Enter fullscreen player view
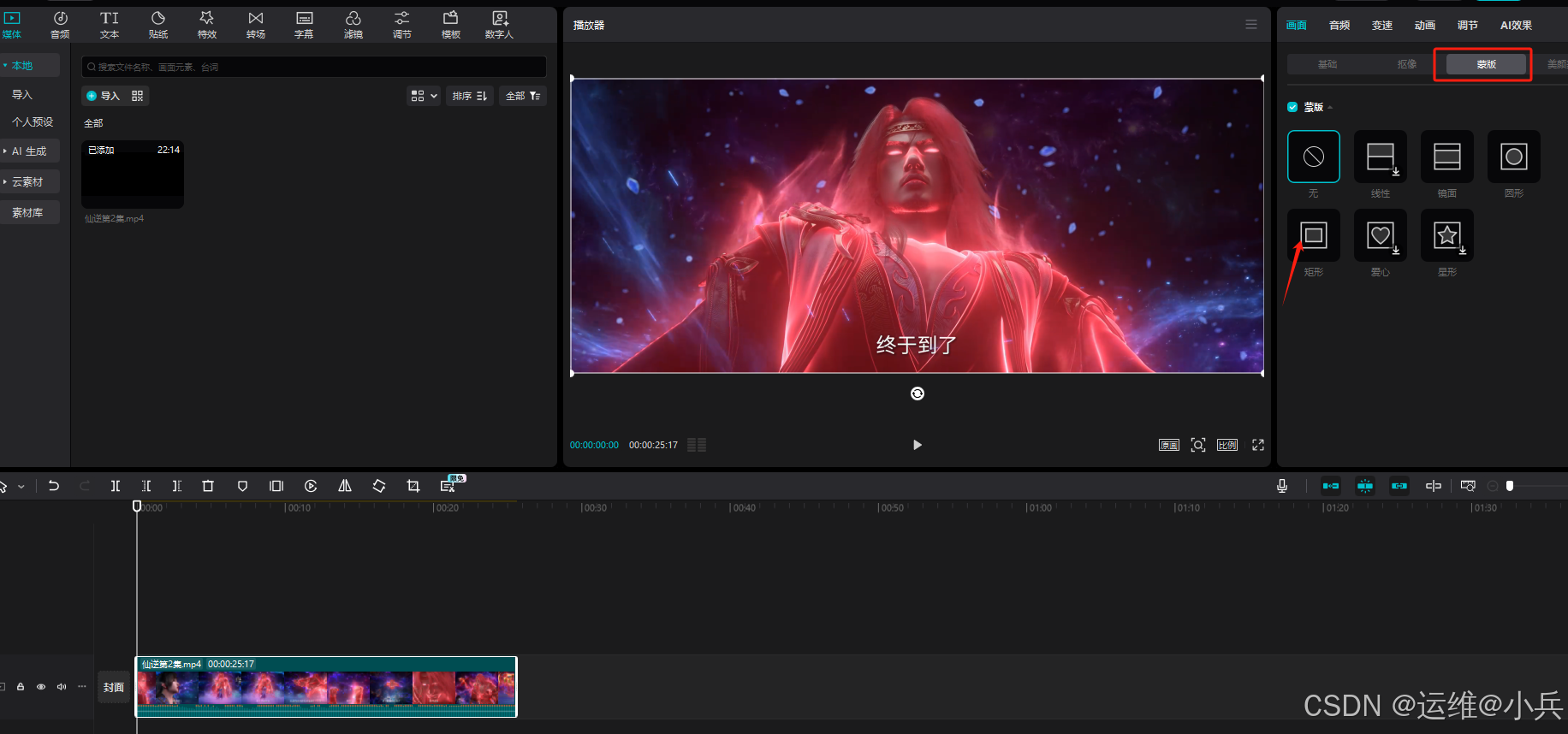Viewport: 1568px width, 734px height. 1258,445
